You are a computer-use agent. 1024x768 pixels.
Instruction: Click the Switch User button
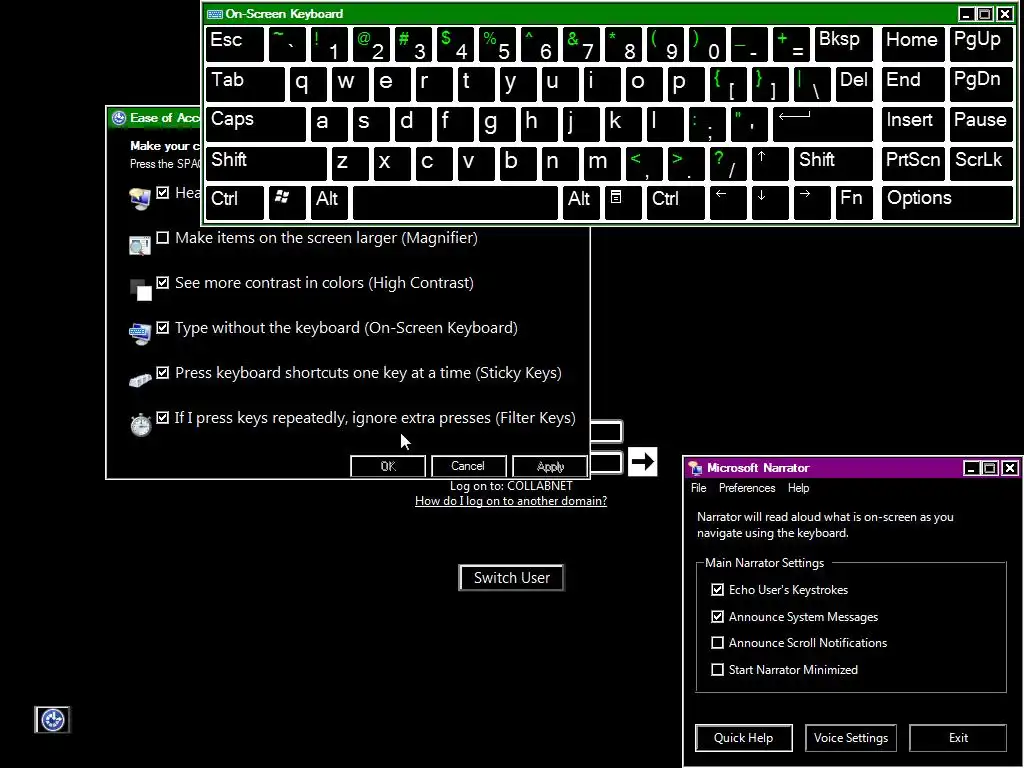tap(511, 578)
